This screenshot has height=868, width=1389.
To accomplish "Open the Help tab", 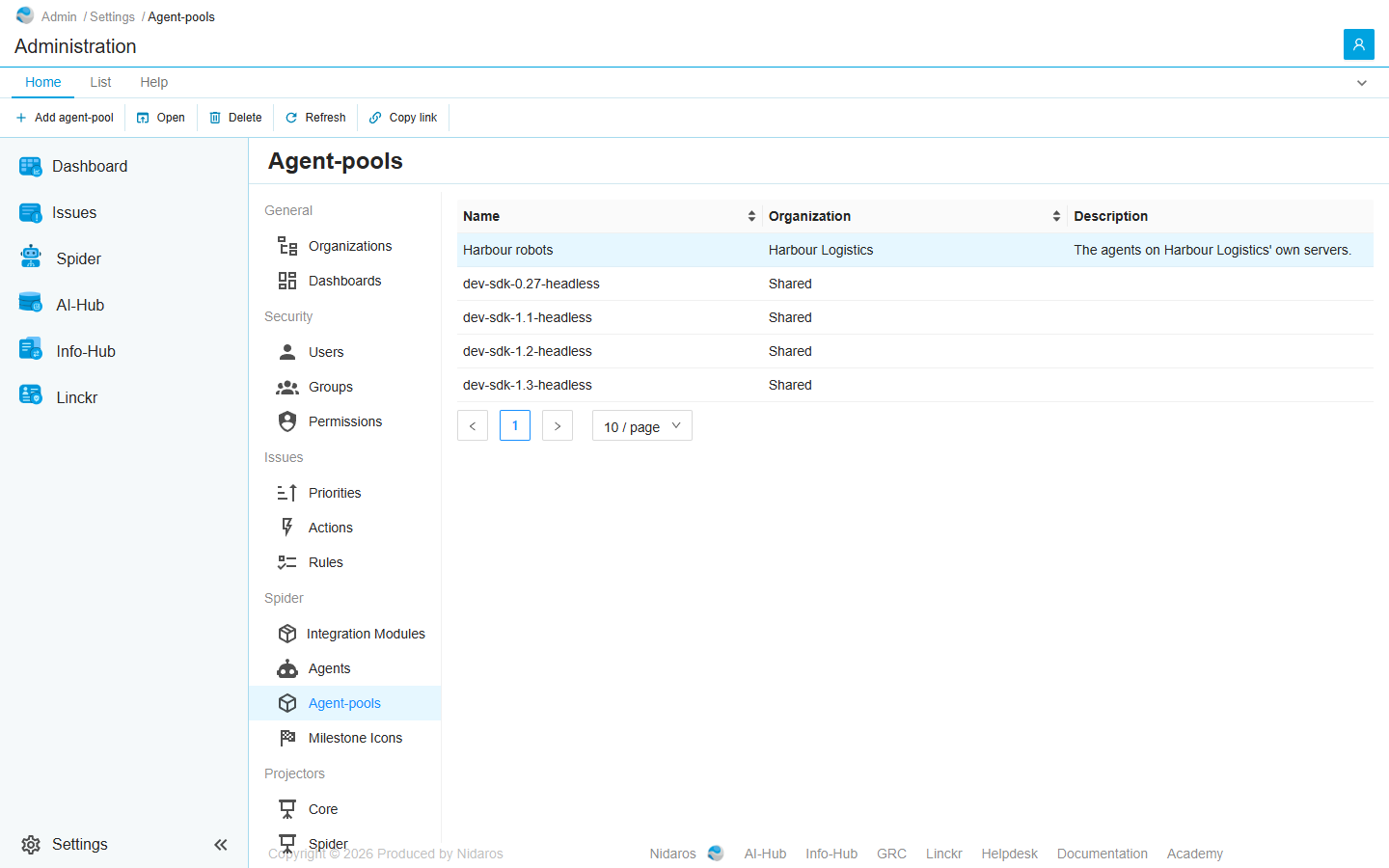I will [x=154, y=82].
